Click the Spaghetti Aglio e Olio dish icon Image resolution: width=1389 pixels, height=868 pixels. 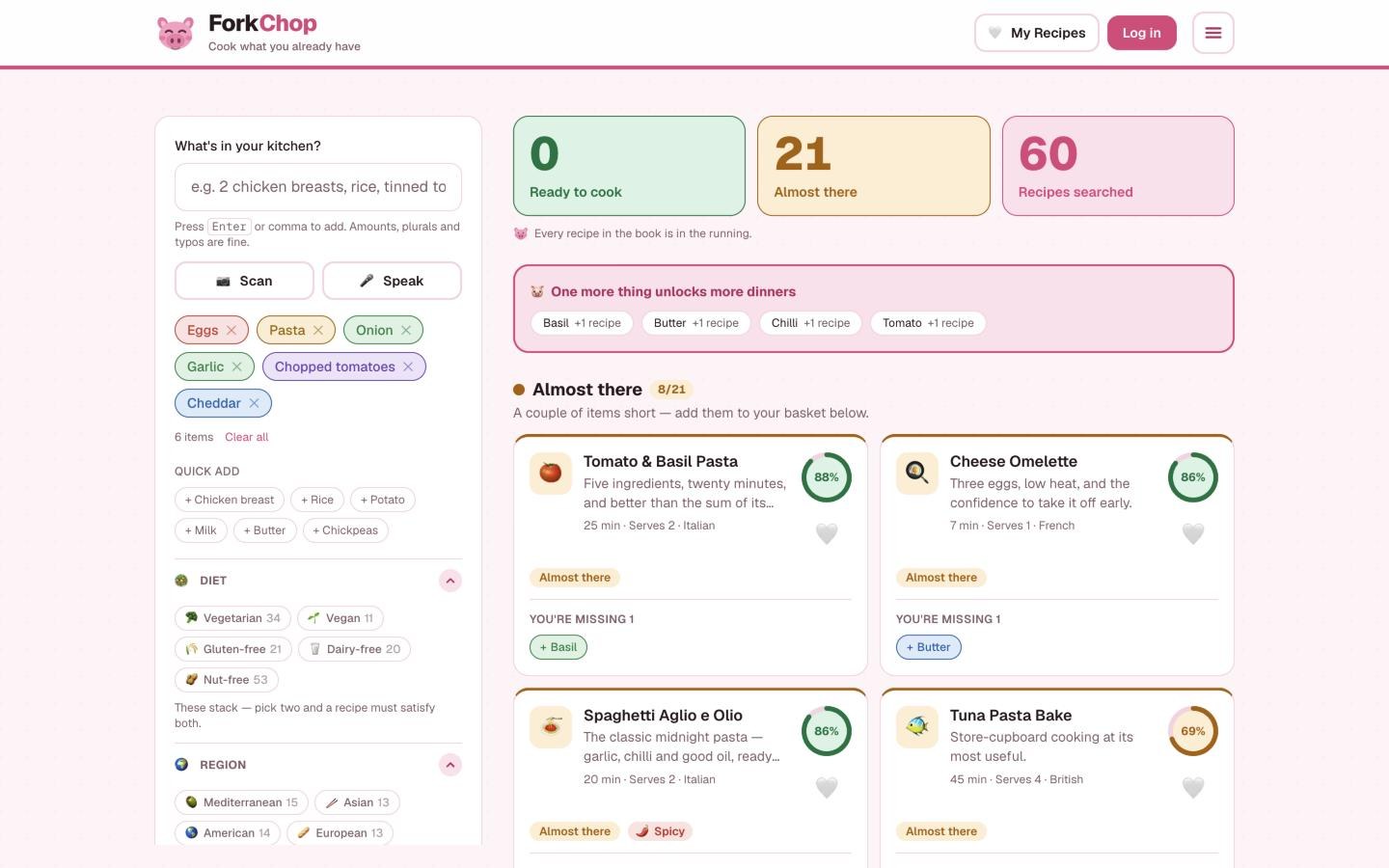[551, 727]
